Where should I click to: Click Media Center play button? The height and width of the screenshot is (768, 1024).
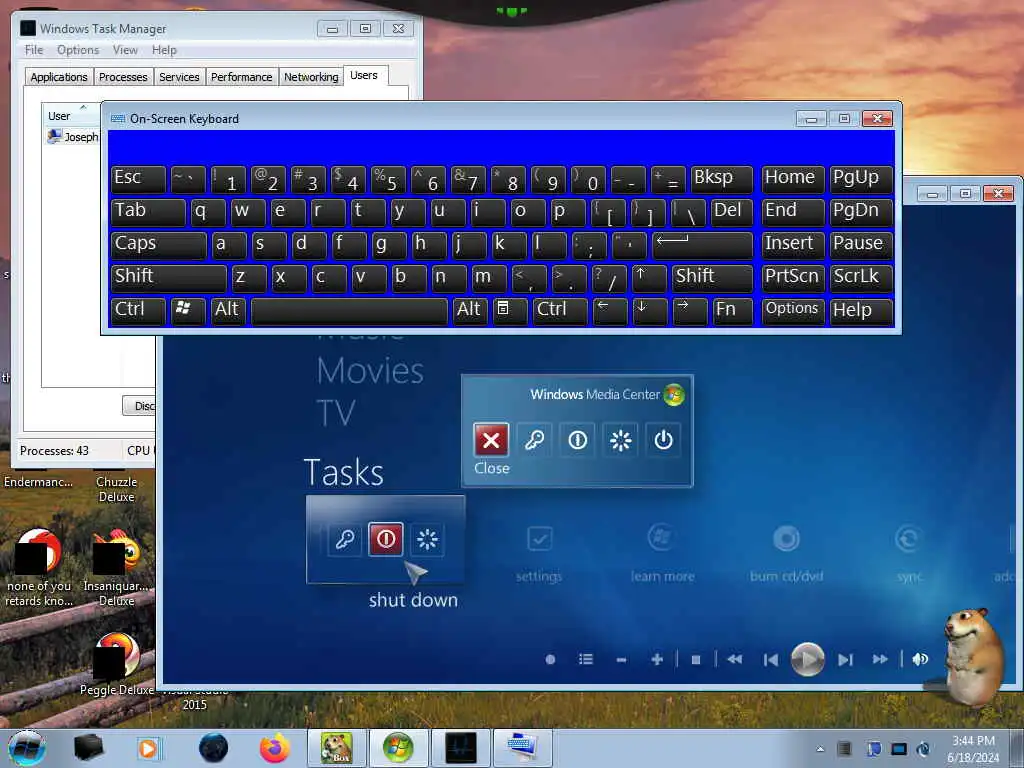click(x=808, y=660)
